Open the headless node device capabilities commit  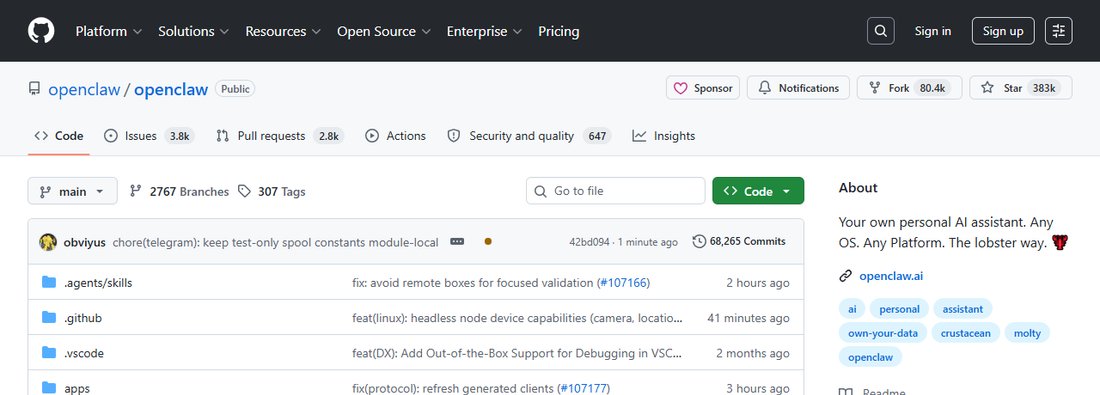[517, 318]
